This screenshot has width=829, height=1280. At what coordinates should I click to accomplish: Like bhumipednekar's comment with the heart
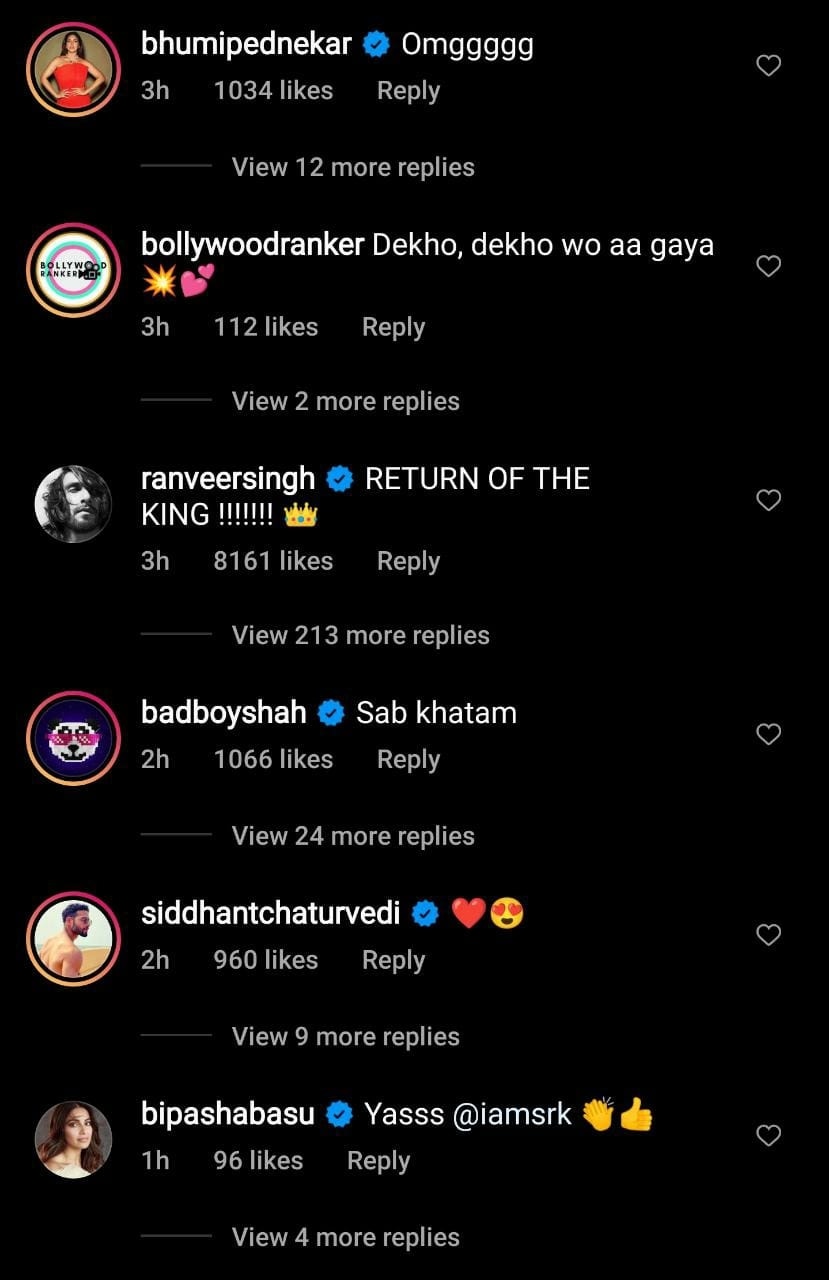[x=768, y=66]
